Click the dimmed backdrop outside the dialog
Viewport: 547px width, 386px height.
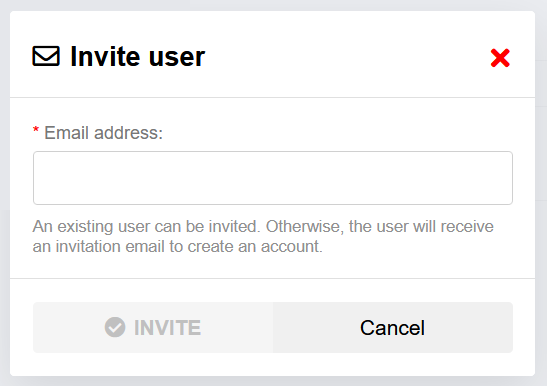[x=541, y=209]
